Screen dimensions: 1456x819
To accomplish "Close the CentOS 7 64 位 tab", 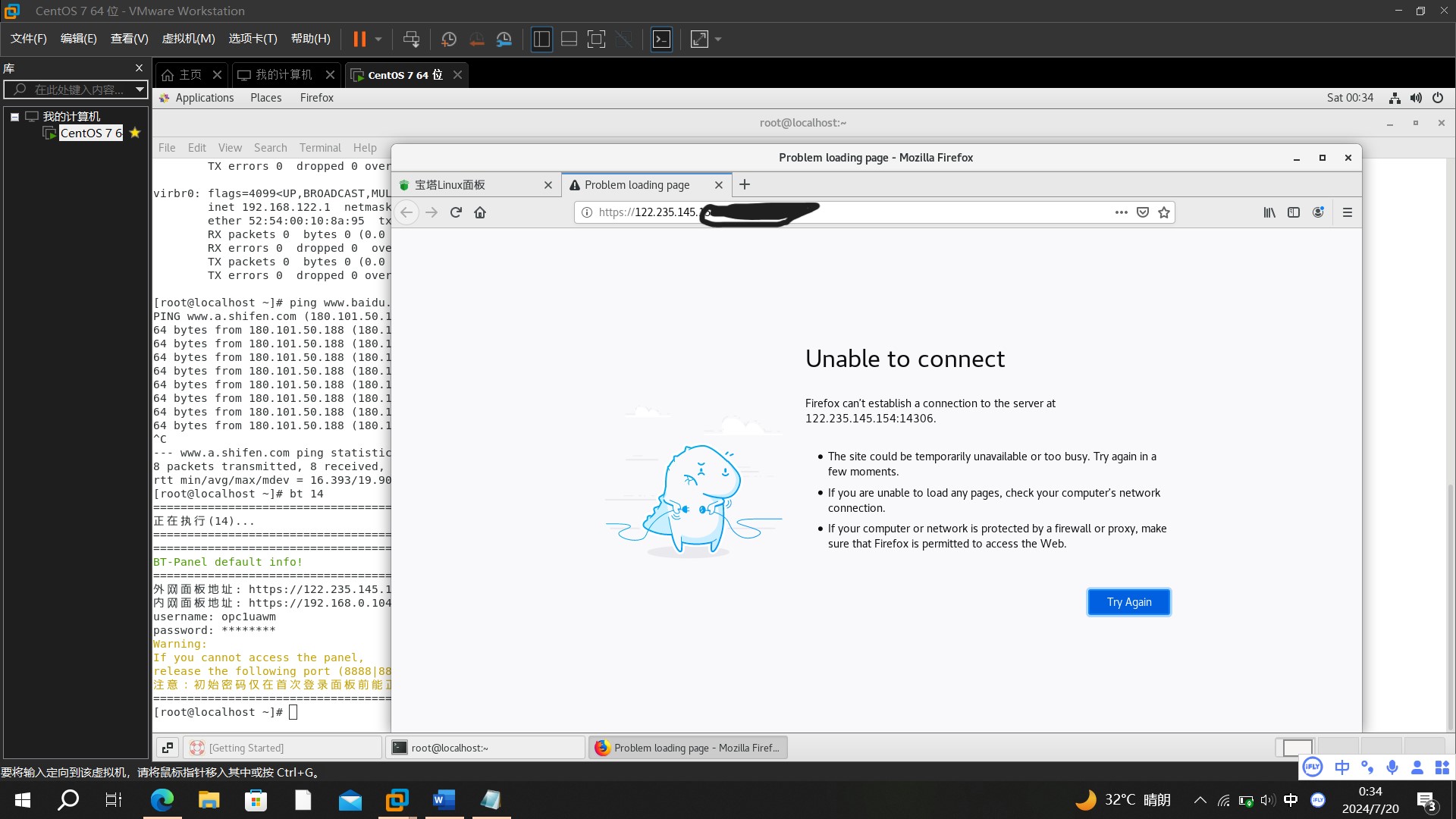I will 457,74.
